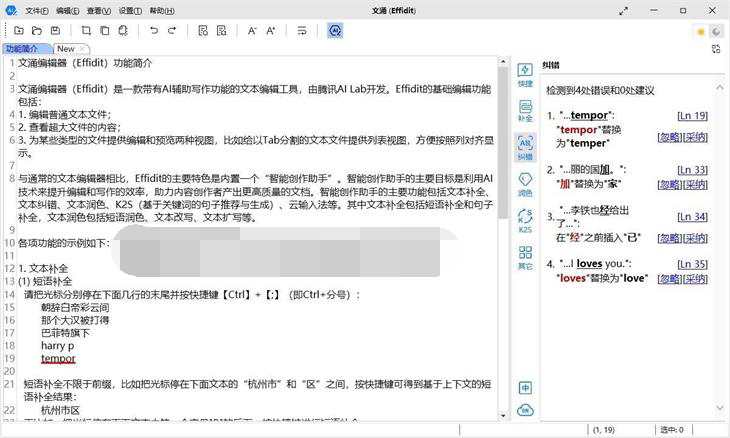Image resolution: width=730 pixels, height=438 pixels.
Task: Accept the insert 已 correction
Action: 695,238
